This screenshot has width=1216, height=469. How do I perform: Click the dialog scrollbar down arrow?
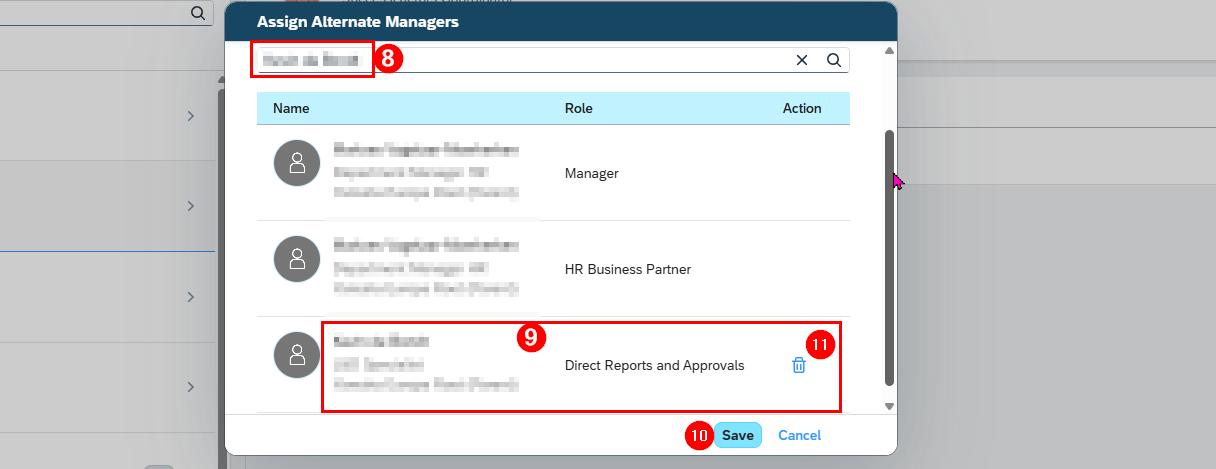890,406
